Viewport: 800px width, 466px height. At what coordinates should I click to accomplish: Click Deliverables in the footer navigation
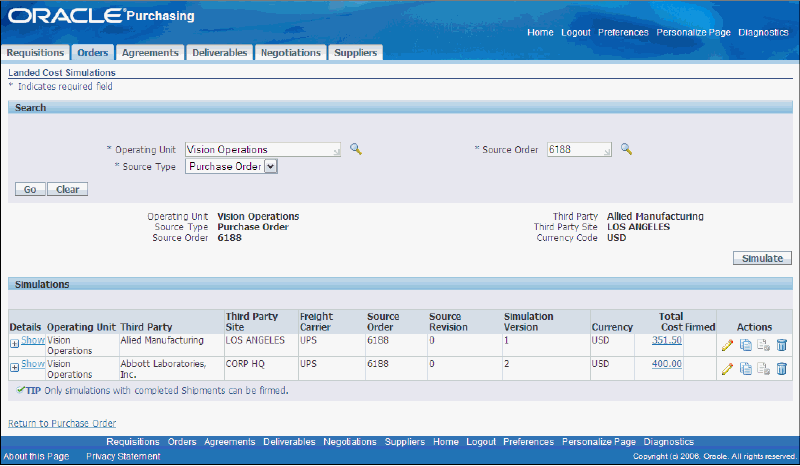coord(289,442)
